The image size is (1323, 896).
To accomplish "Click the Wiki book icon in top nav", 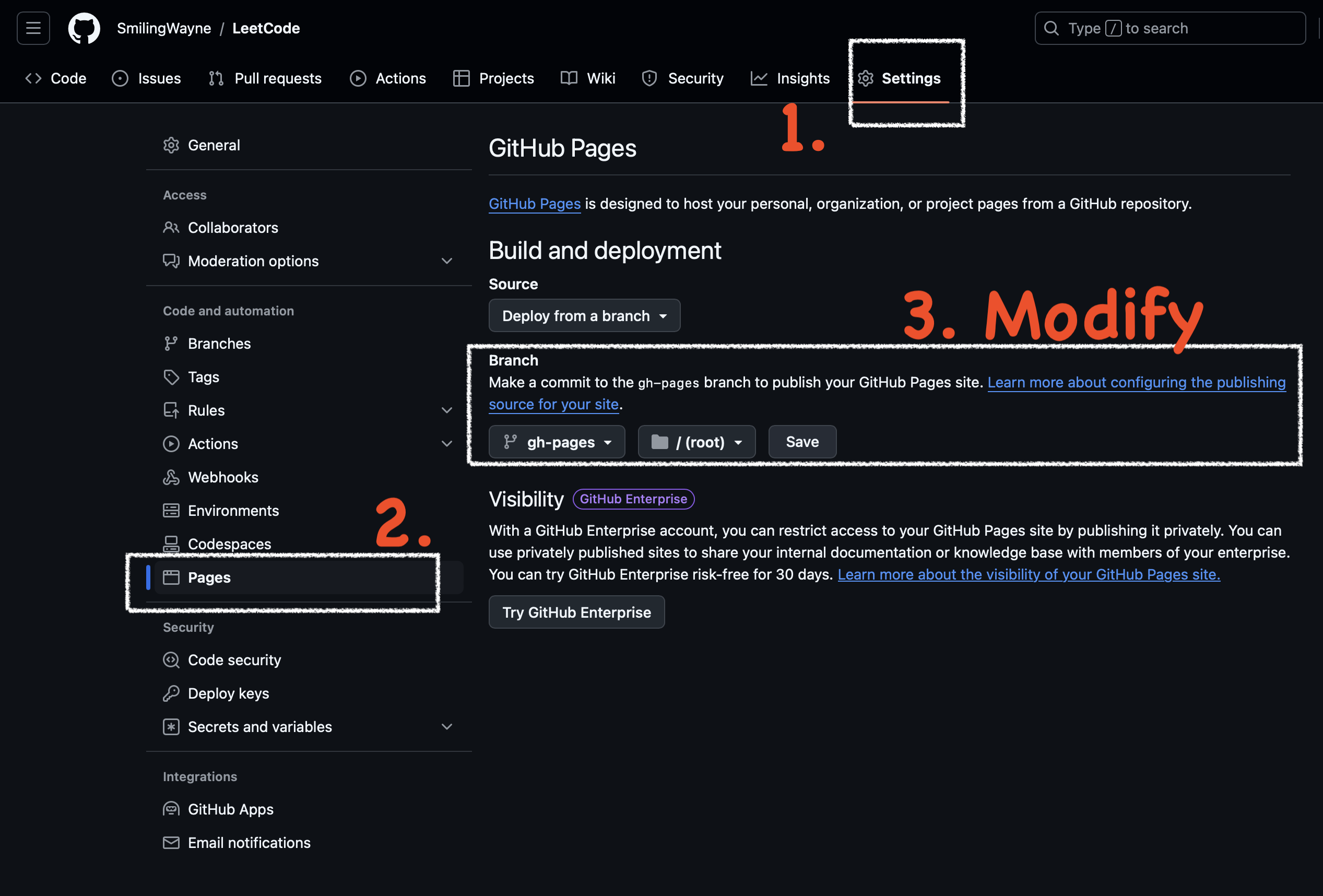I will 569,78.
